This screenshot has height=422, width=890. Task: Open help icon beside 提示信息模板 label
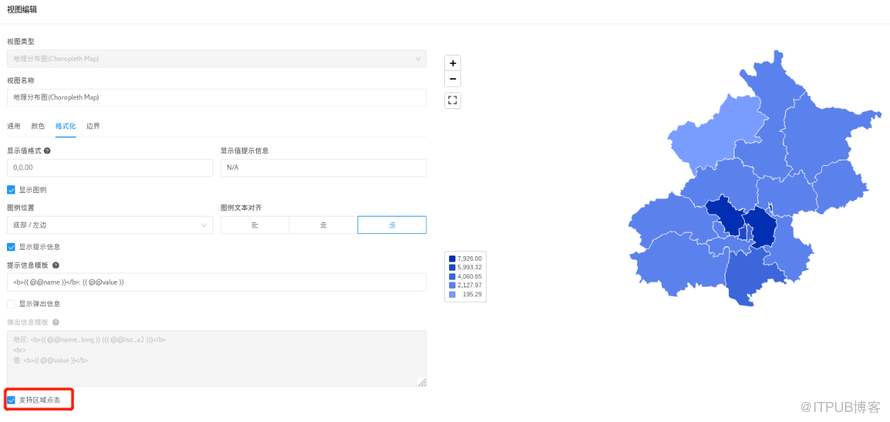pos(56,265)
